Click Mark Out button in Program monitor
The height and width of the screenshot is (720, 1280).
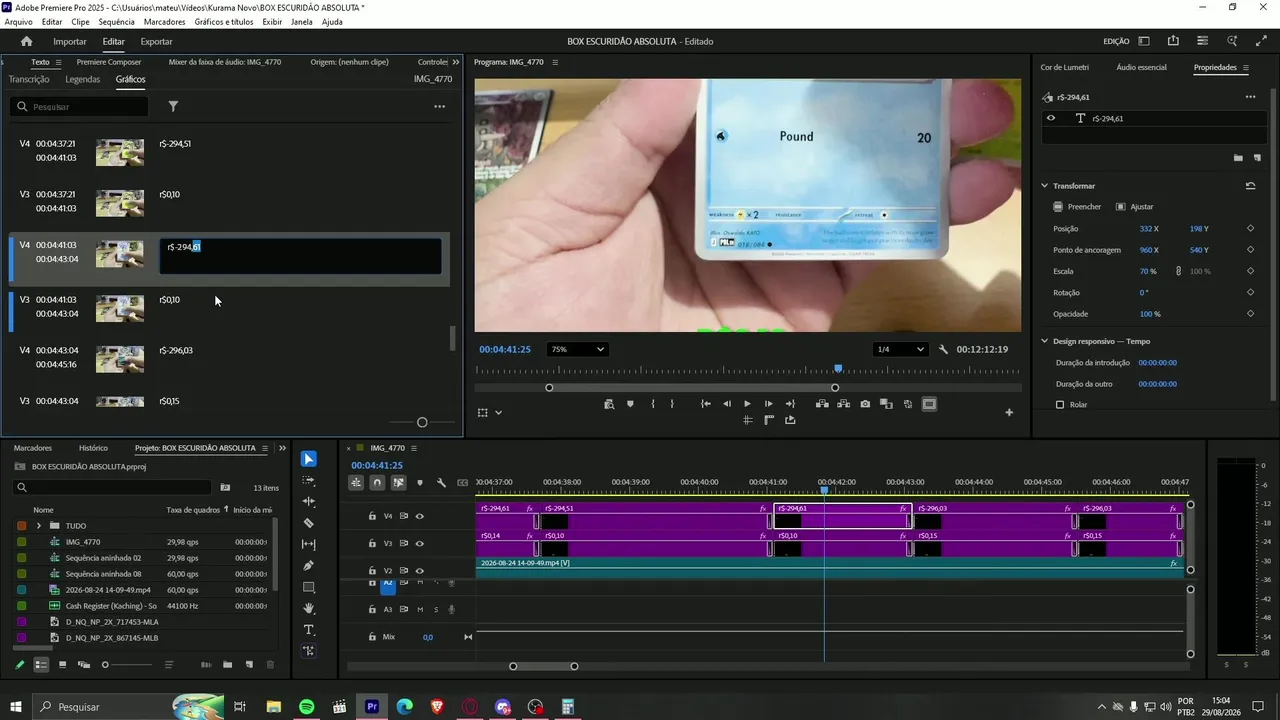672,404
